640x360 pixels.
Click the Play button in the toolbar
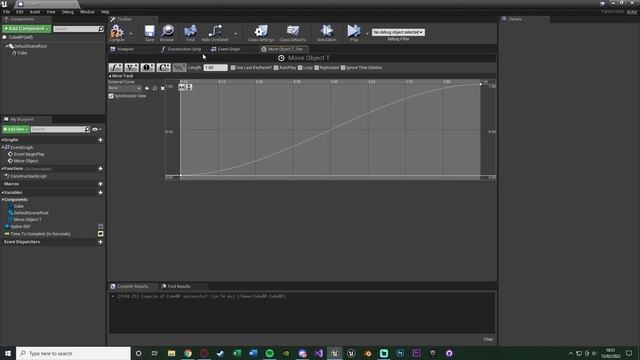[x=354, y=33]
